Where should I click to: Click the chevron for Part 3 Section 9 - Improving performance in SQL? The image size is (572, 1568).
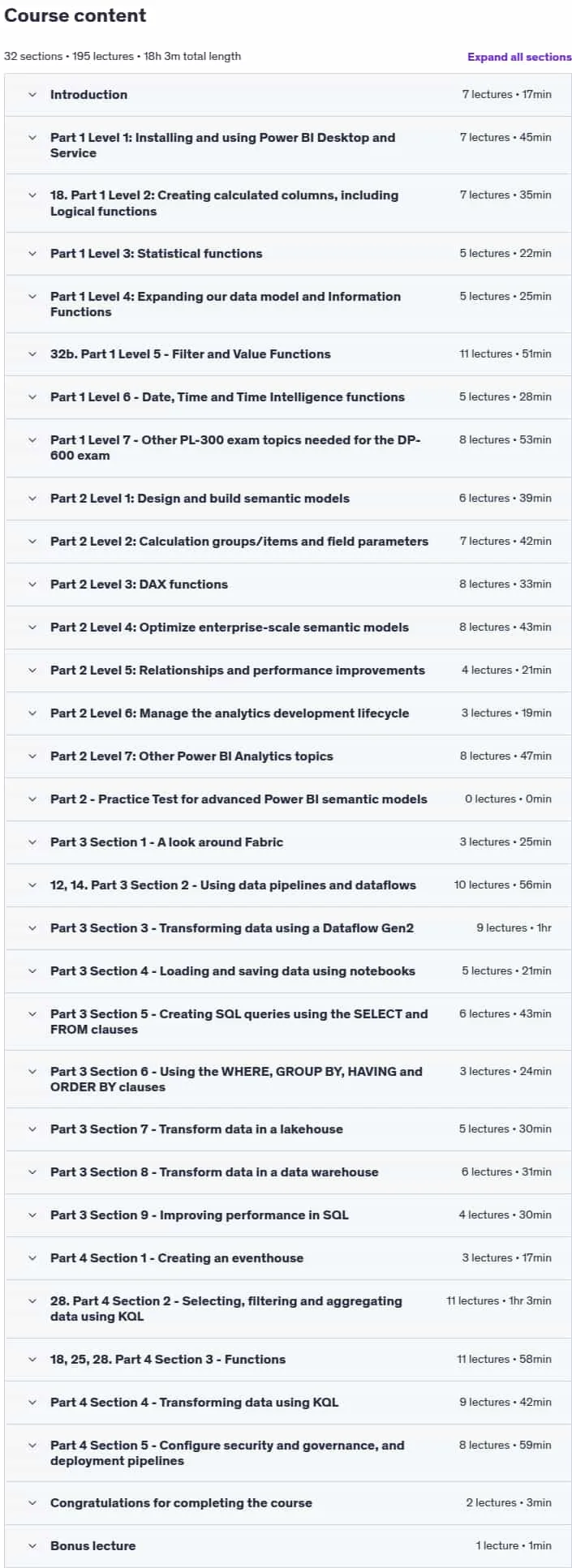(x=32, y=1215)
